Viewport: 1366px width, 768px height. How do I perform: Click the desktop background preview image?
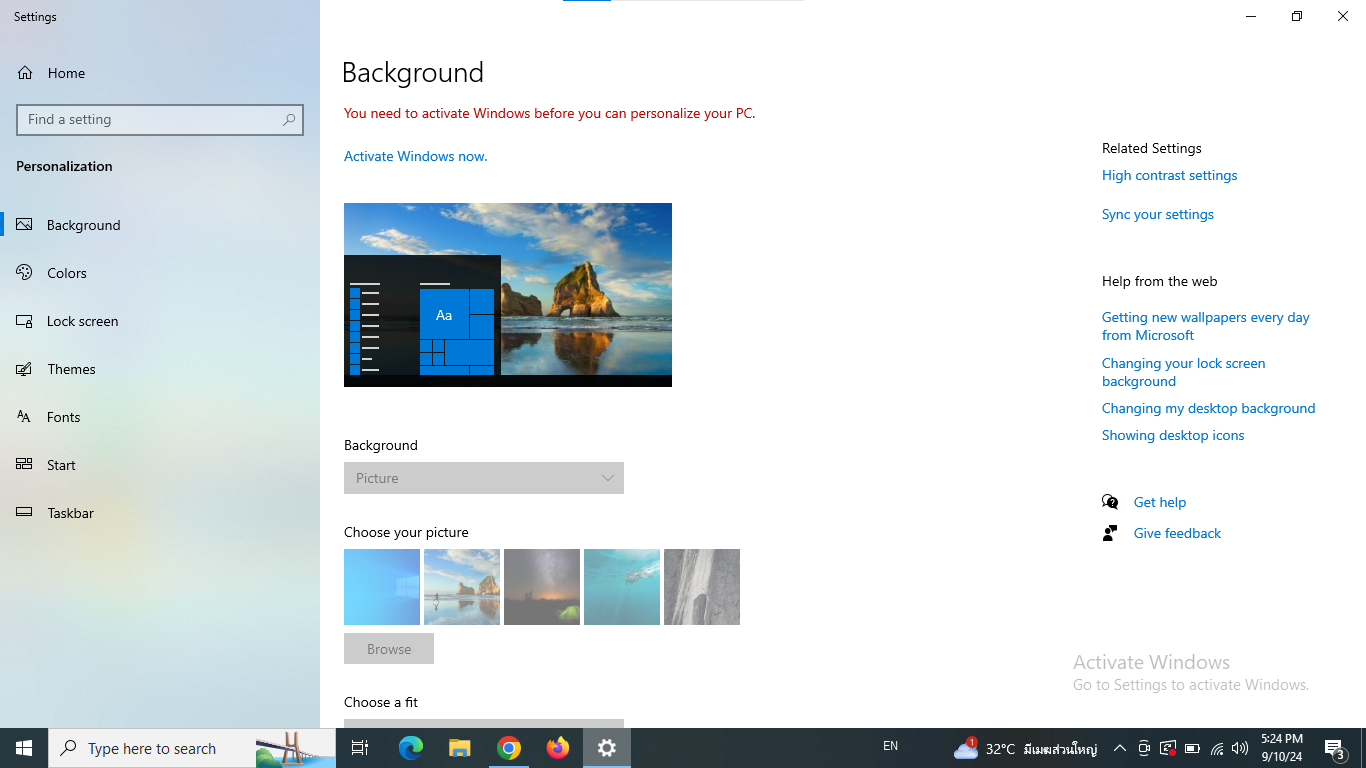(508, 295)
